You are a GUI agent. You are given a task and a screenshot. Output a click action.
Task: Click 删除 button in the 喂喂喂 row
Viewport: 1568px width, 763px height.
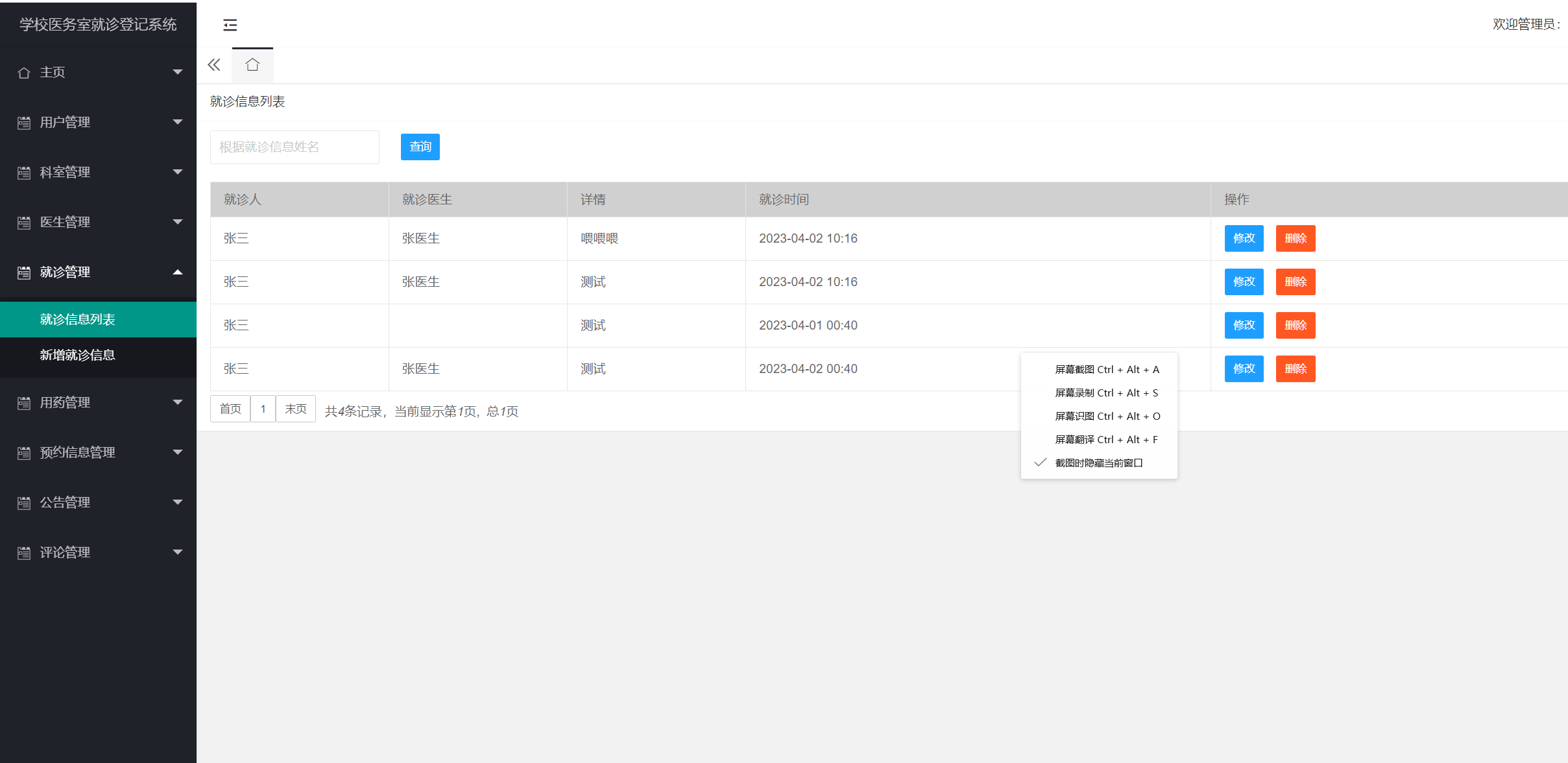click(1295, 238)
